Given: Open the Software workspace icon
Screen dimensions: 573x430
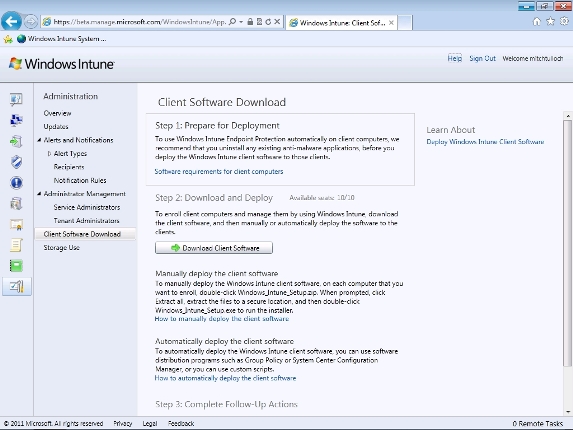Looking at the screenshot, I should (x=16, y=203).
